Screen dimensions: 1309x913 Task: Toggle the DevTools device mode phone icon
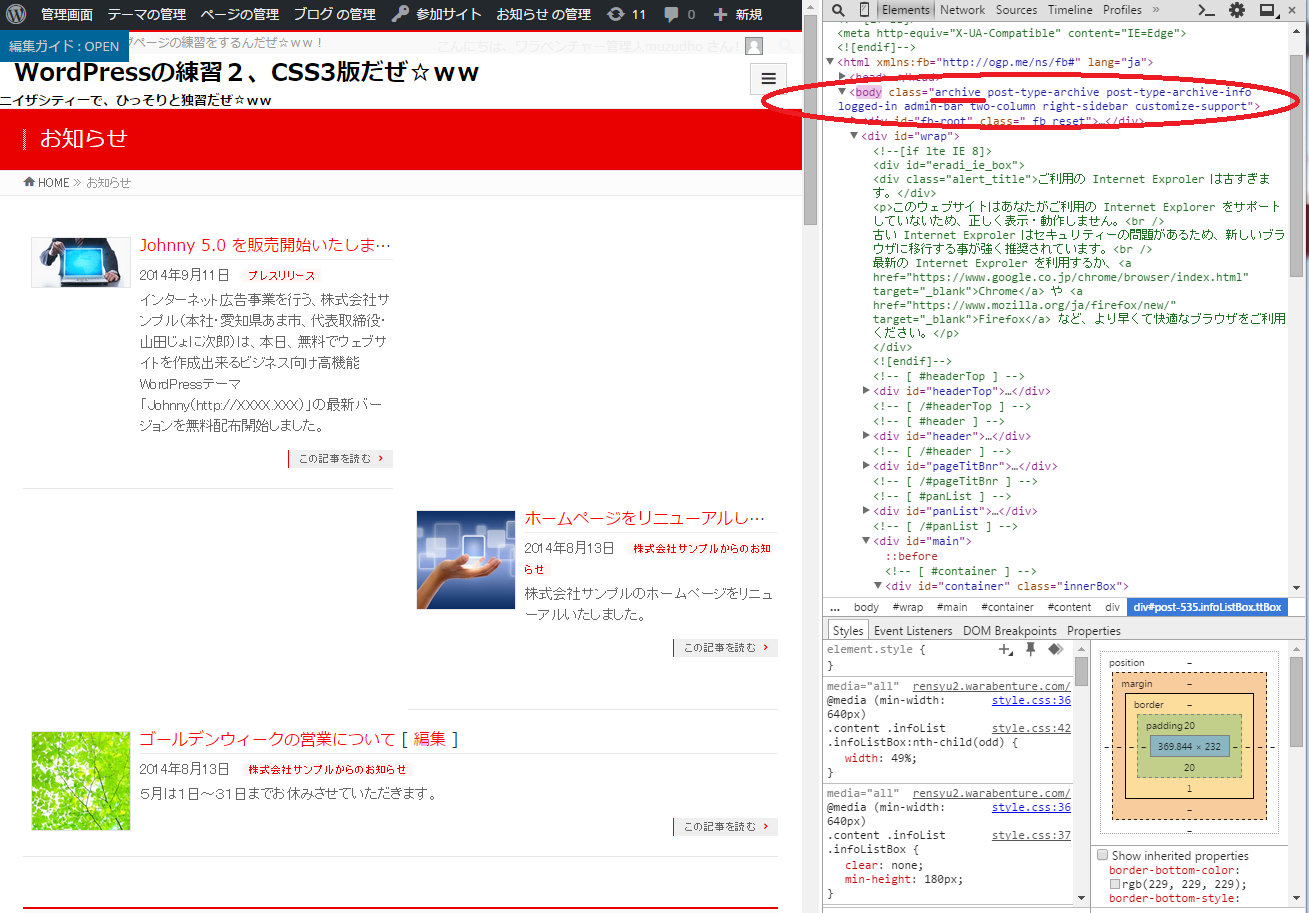pyautogui.click(x=864, y=10)
